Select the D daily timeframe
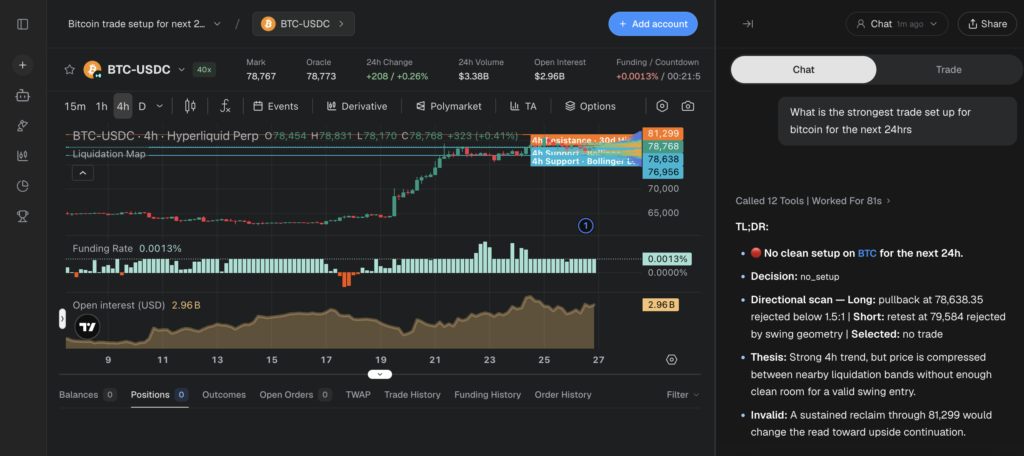 (142, 106)
